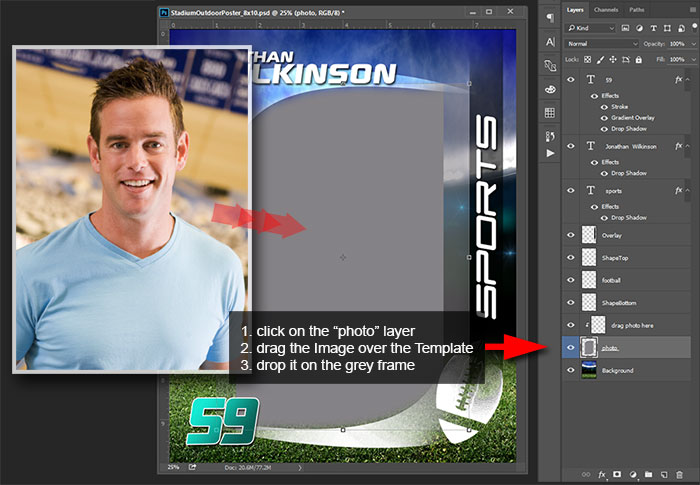This screenshot has height=485, width=700.
Task: Switch to the Channels tab
Action: pyautogui.click(x=606, y=10)
